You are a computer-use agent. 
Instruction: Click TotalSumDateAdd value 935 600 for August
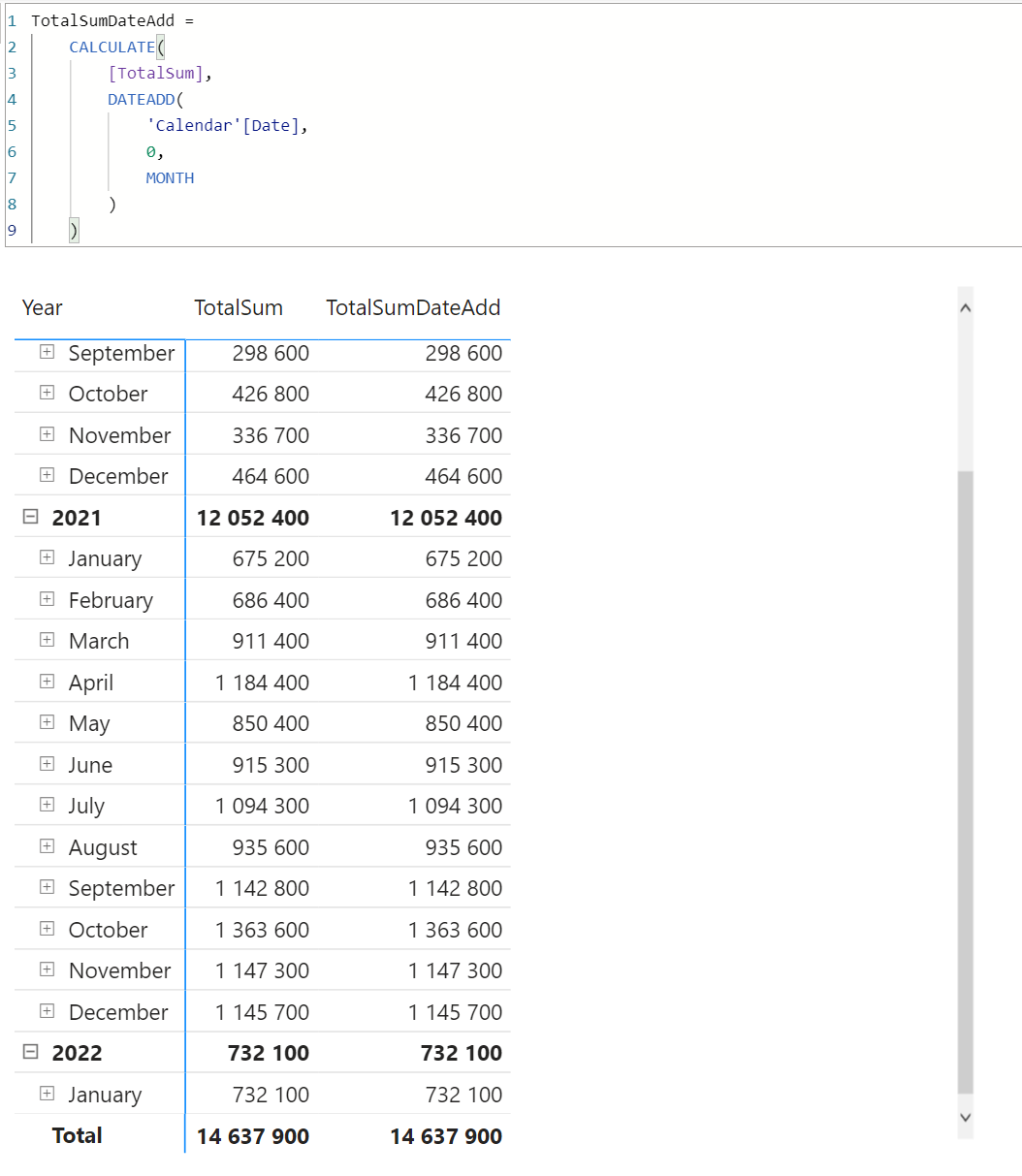[463, 847]
